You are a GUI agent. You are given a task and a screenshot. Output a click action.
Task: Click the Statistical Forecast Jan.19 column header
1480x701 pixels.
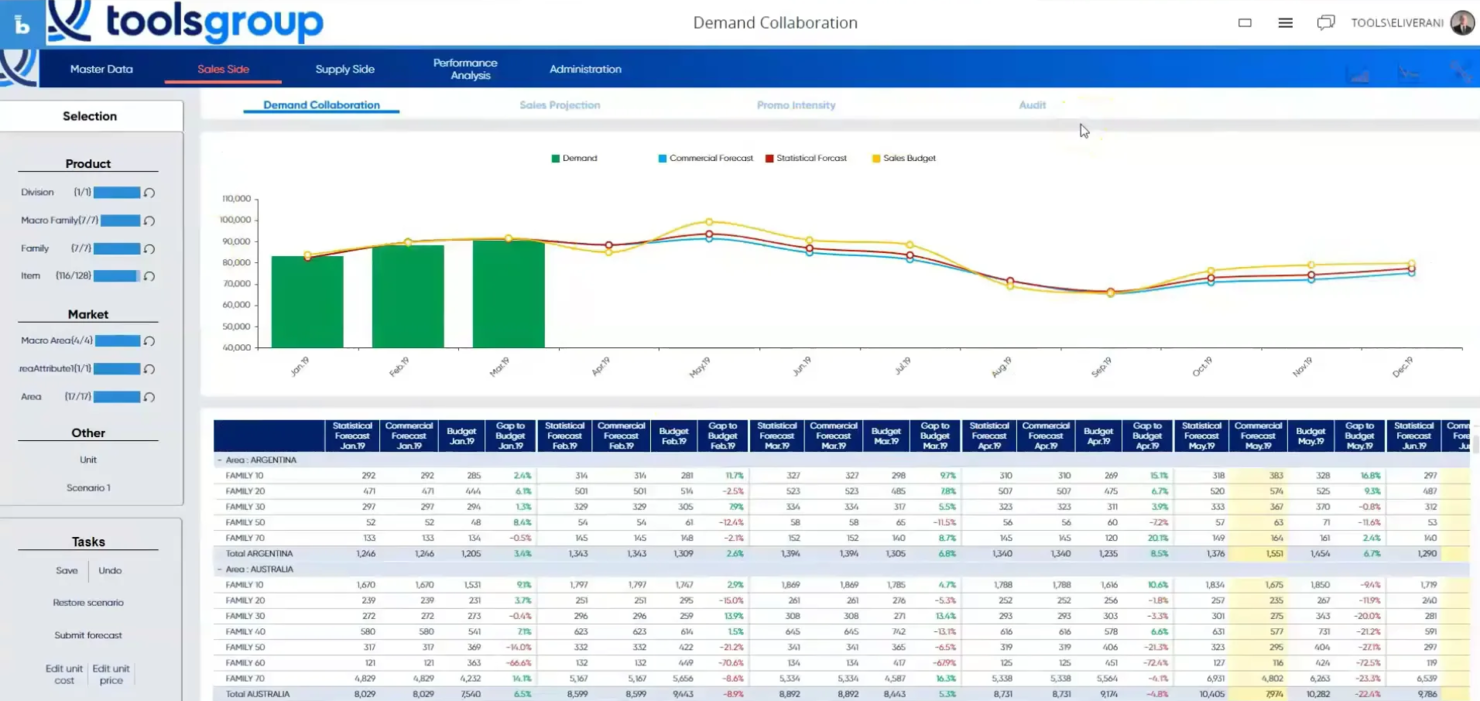(352, 435)
